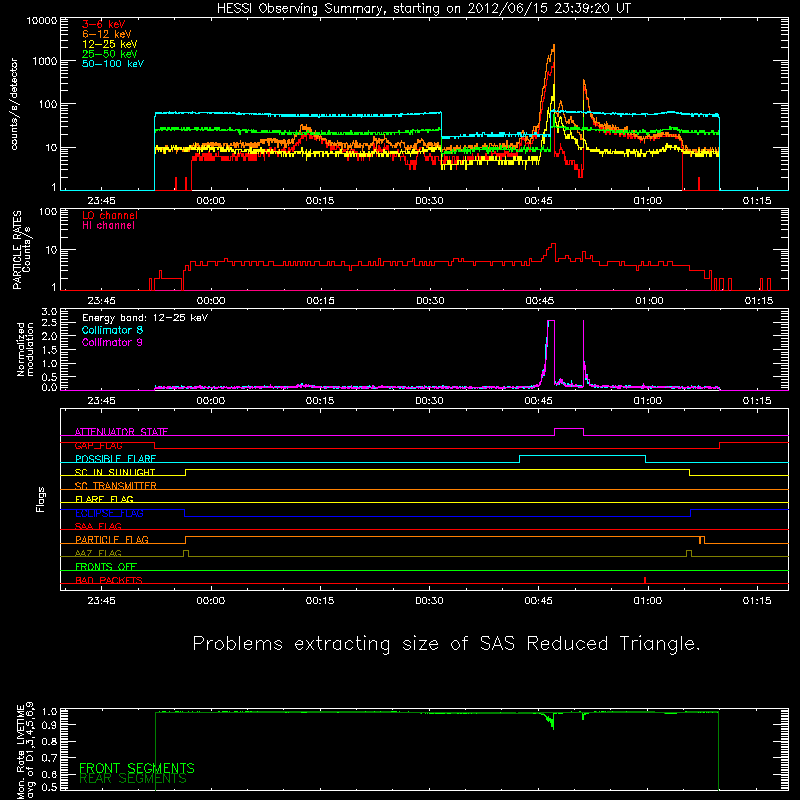
Task: Click the possible flare raised cyan segment
Action: pos(582,456)
